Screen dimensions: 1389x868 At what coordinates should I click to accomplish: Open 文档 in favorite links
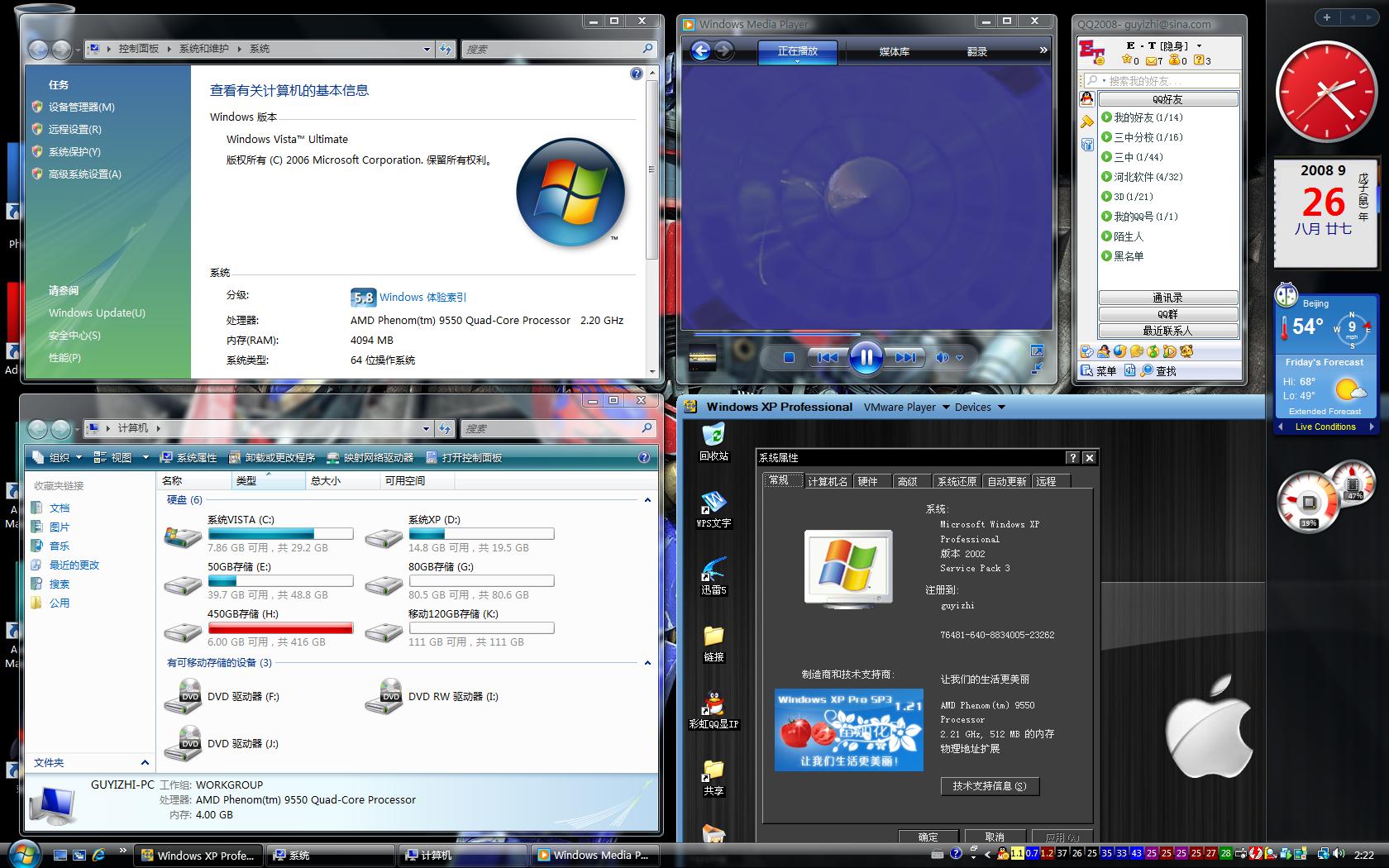(x=60, y=508)
